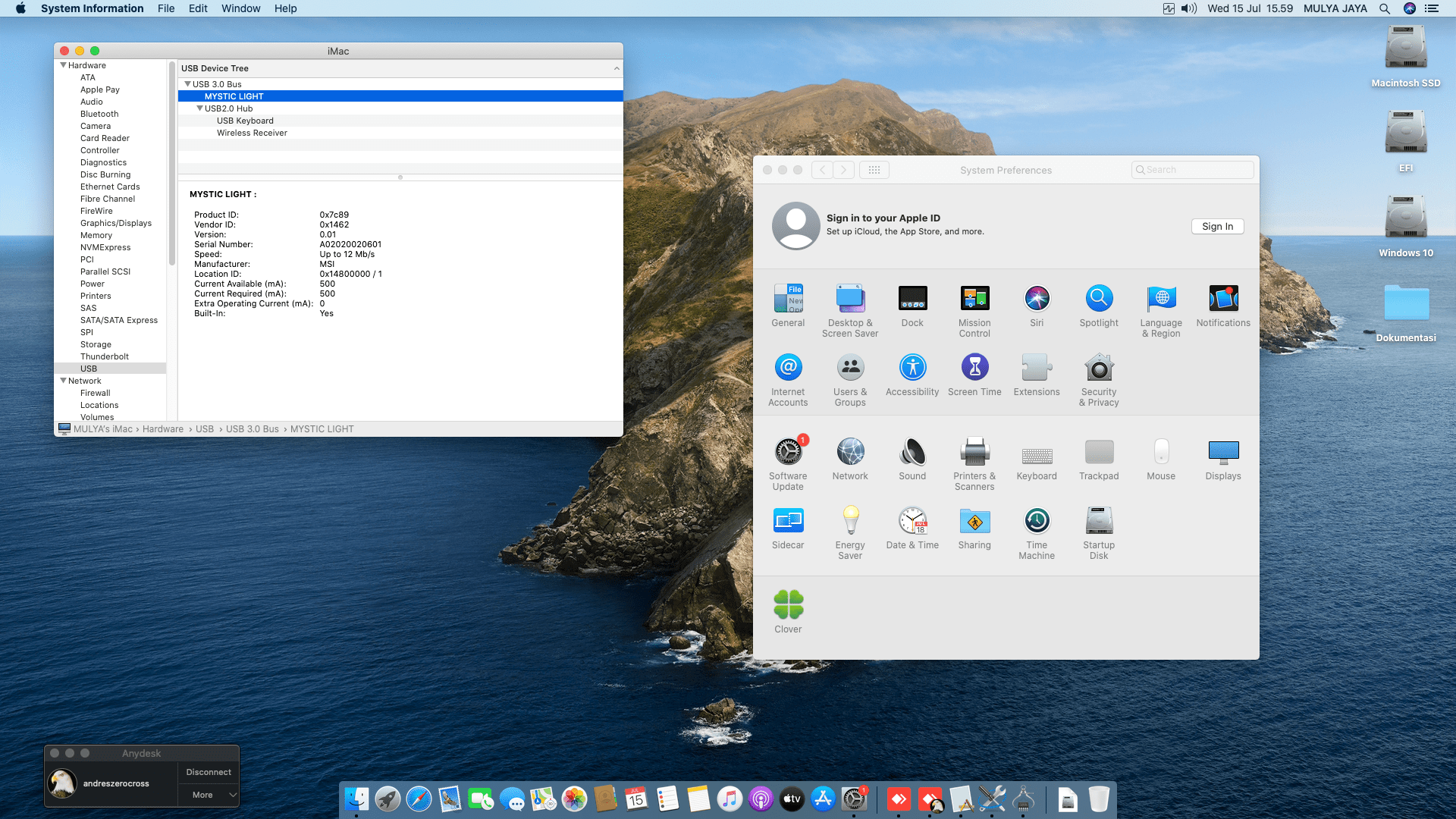Open Mission Control preferences

pyautogui.click(x=974, y=311)
